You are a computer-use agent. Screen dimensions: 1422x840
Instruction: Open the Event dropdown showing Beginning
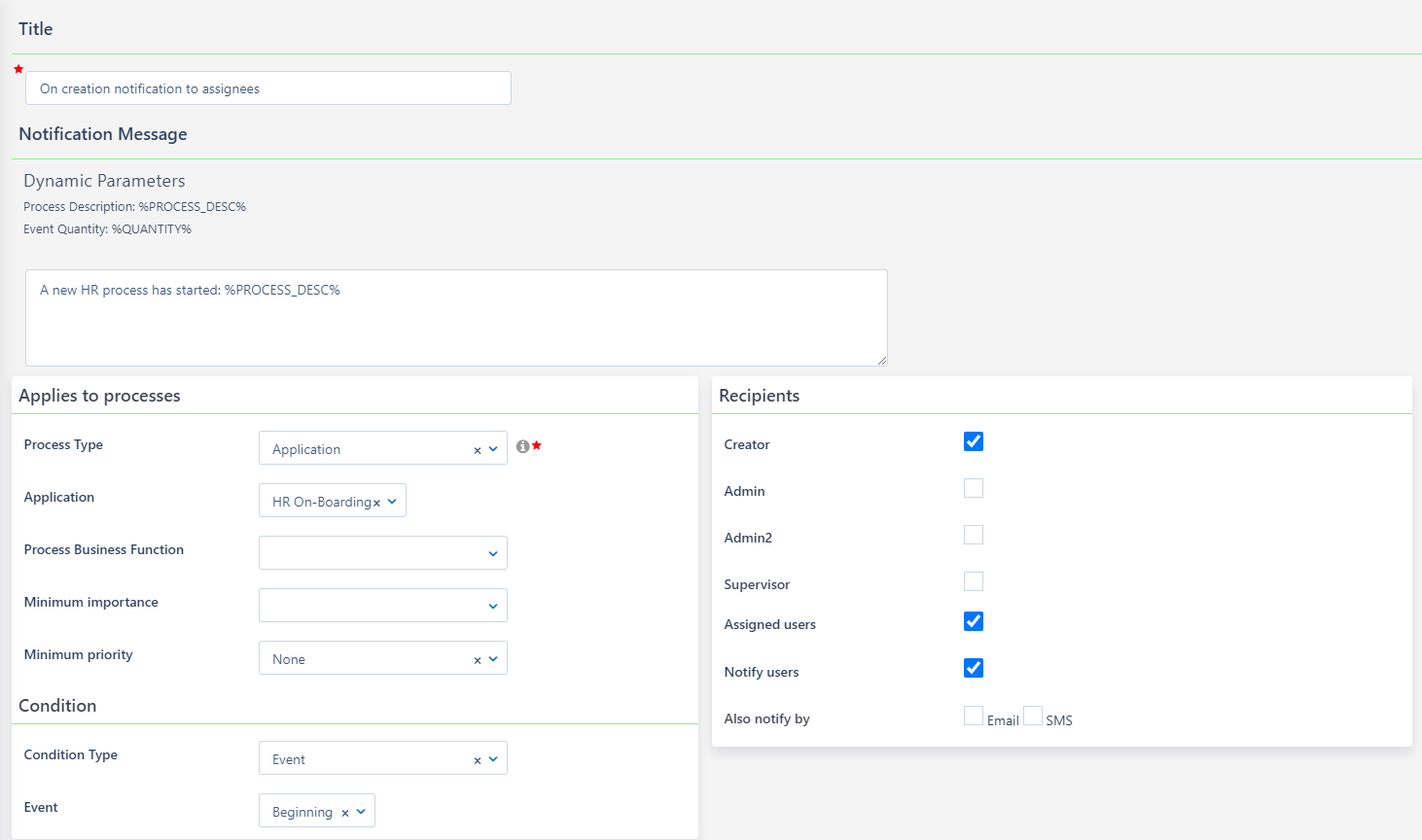362,810
